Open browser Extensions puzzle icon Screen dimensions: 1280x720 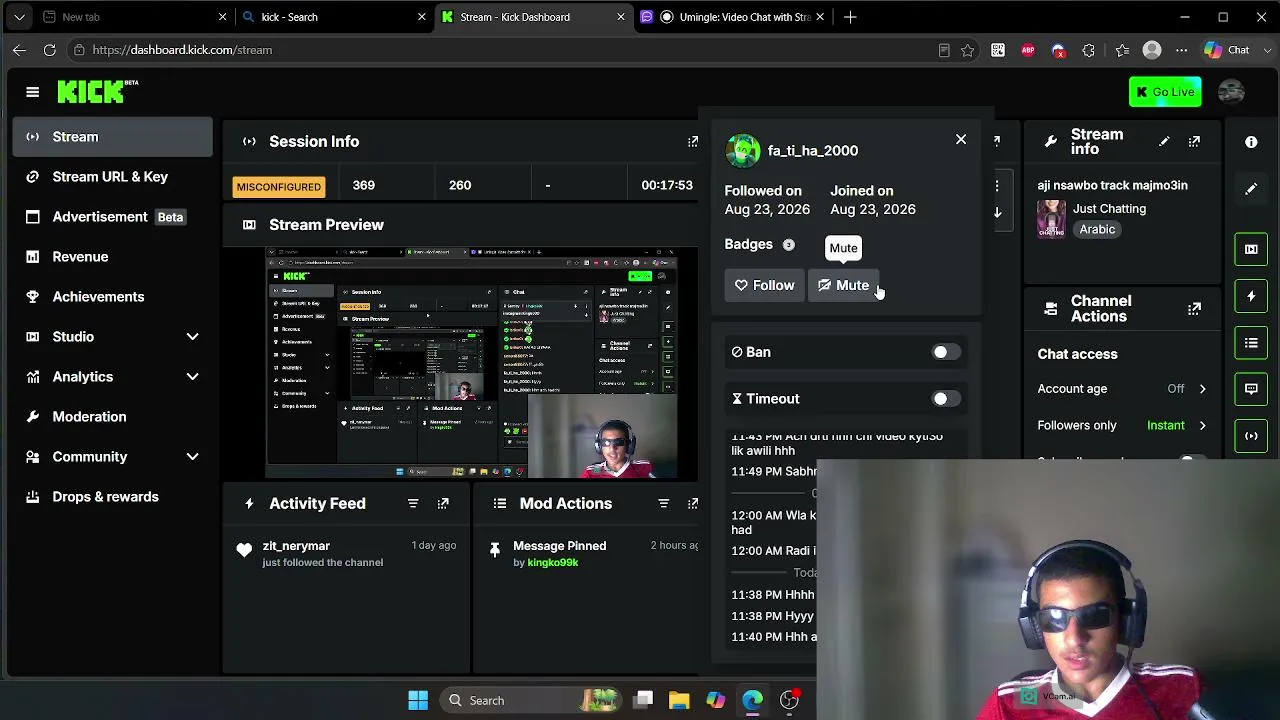1089,50
